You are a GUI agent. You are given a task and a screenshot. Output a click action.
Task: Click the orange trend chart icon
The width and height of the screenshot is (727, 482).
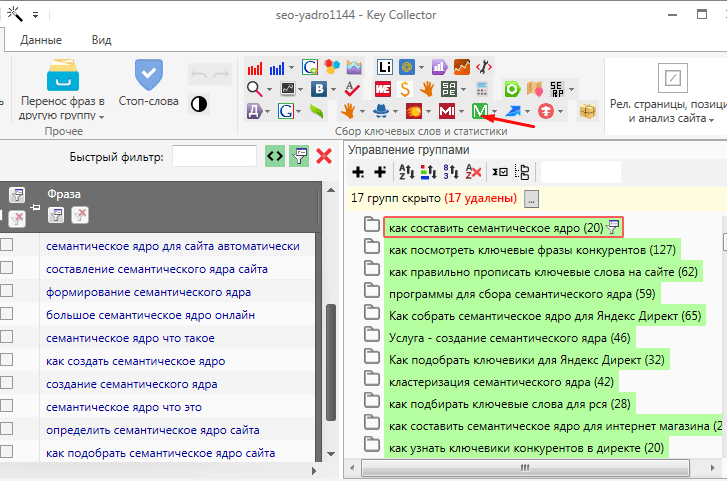point(461,67)
